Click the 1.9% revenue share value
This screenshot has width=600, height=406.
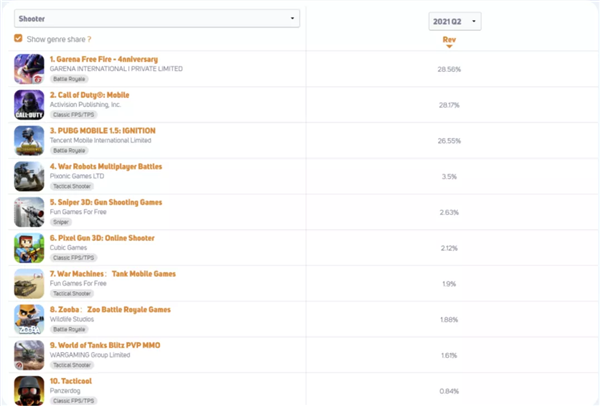click(x=449, y=284)
